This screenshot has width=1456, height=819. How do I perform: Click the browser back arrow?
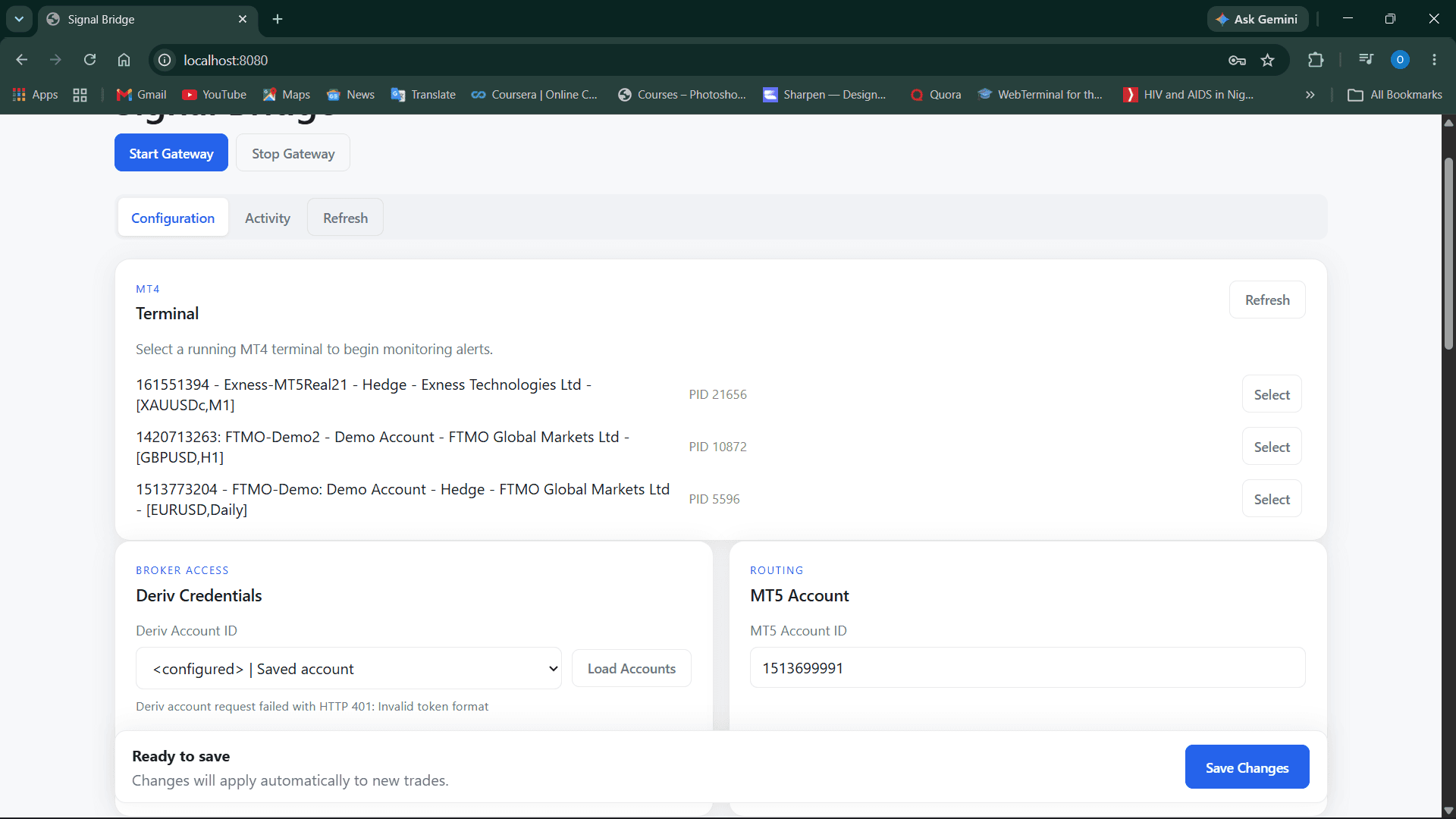[21, 60]
